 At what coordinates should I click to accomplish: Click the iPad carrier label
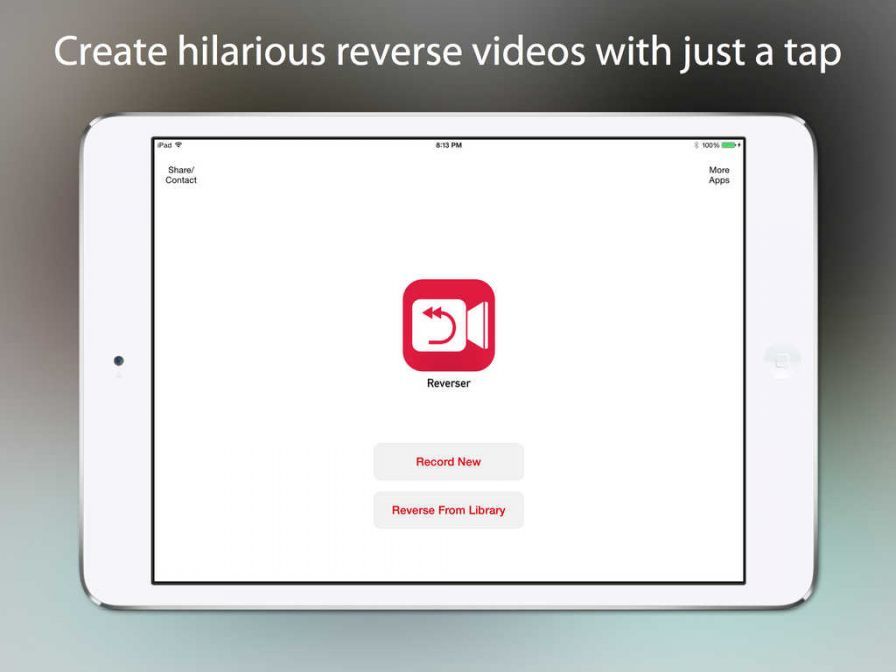[x=164, y=145]
